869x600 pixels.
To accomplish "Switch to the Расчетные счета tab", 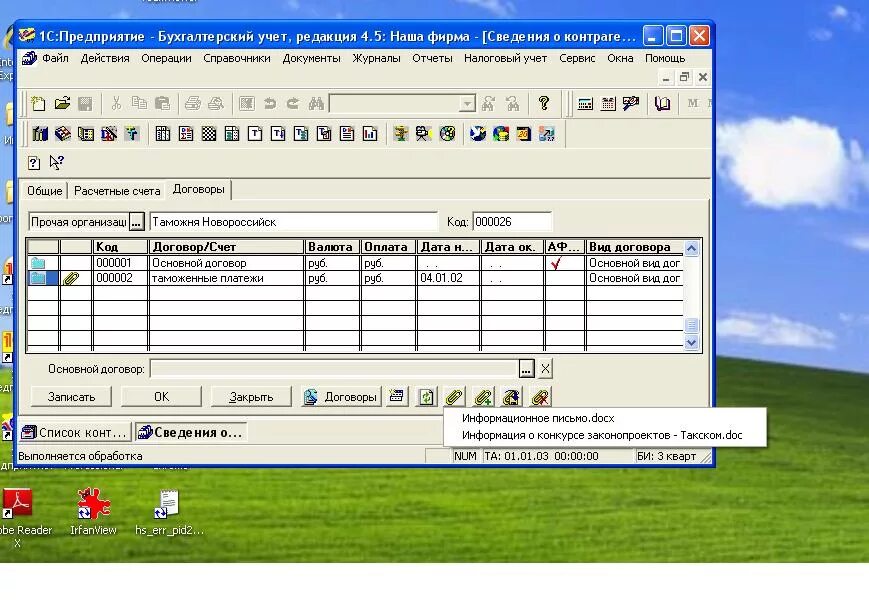I will point(117,191).
